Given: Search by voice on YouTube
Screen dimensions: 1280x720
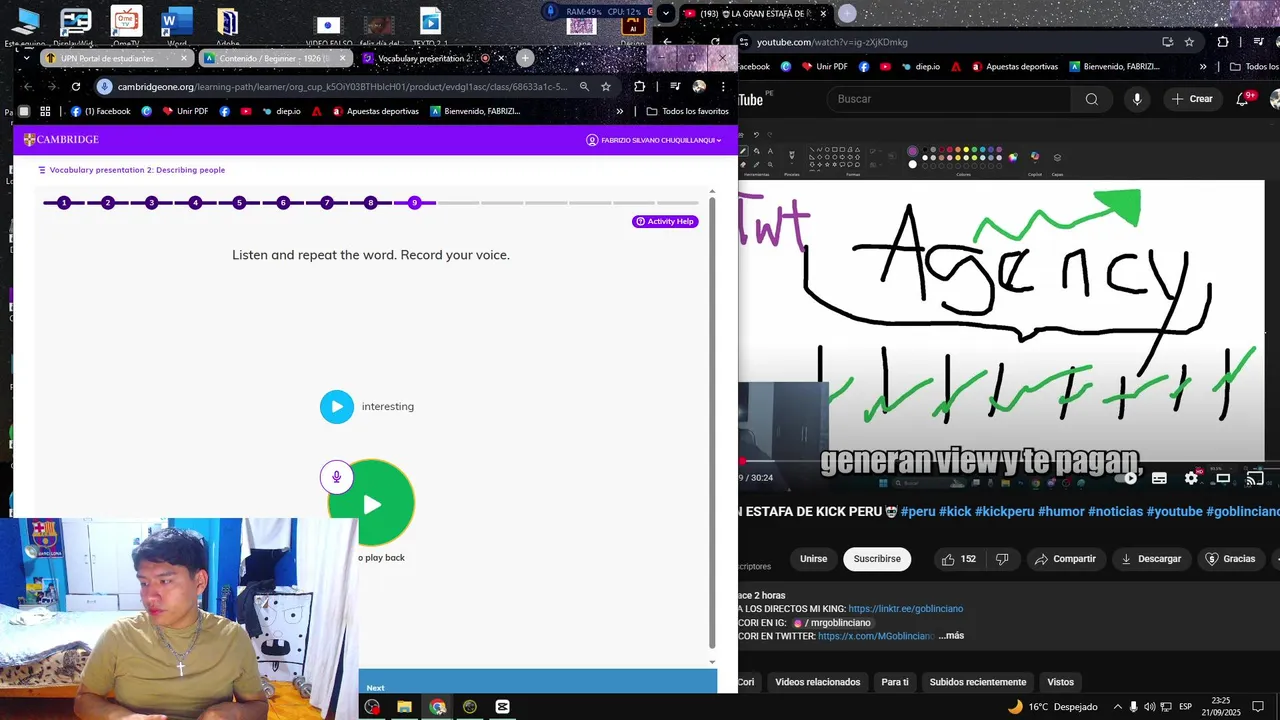Looking at the screenshot, I should 1137,99.
